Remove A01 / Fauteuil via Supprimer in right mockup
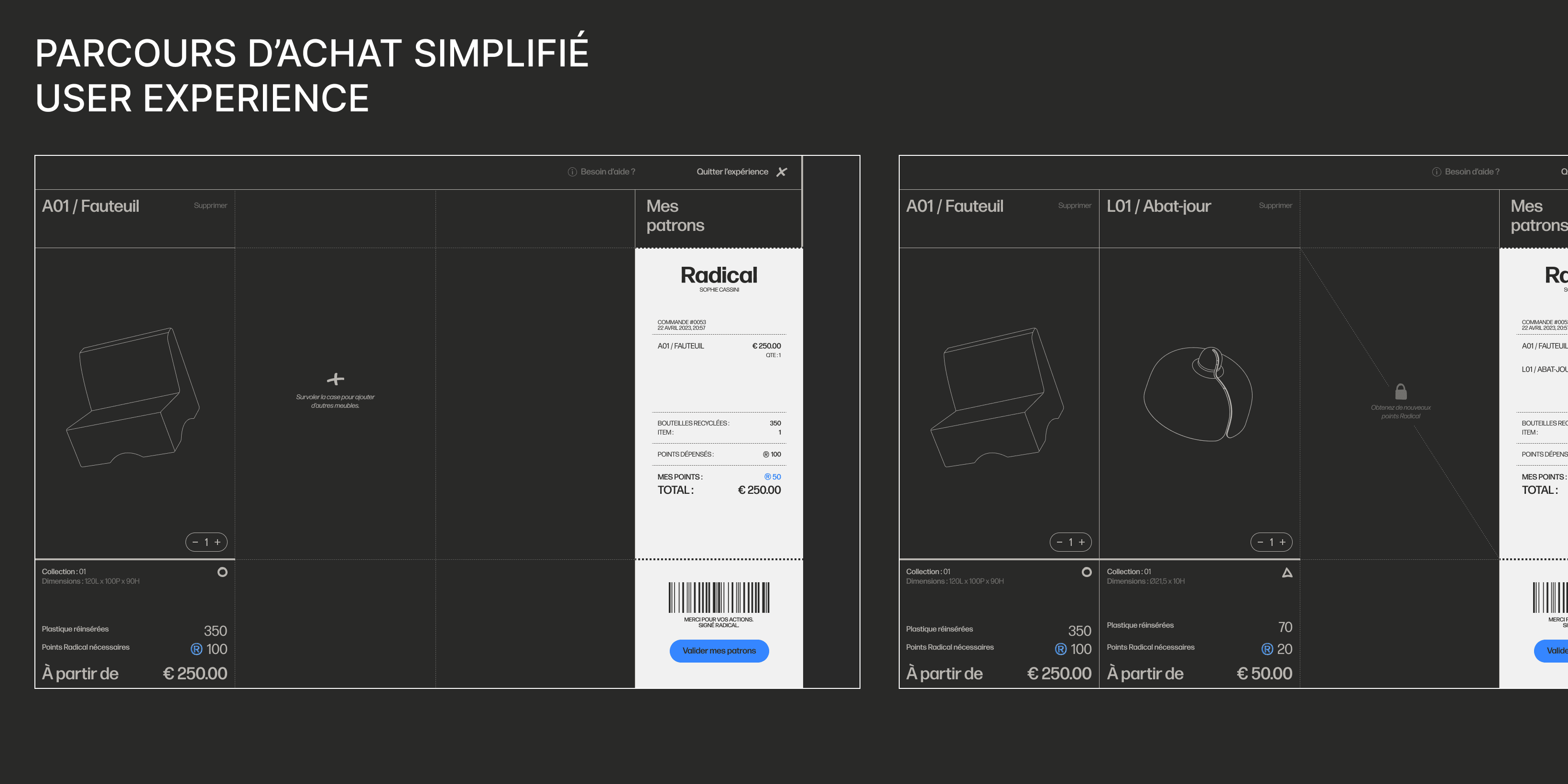1568x784 pixels. pyautogui.click(x=1074, y=206)
